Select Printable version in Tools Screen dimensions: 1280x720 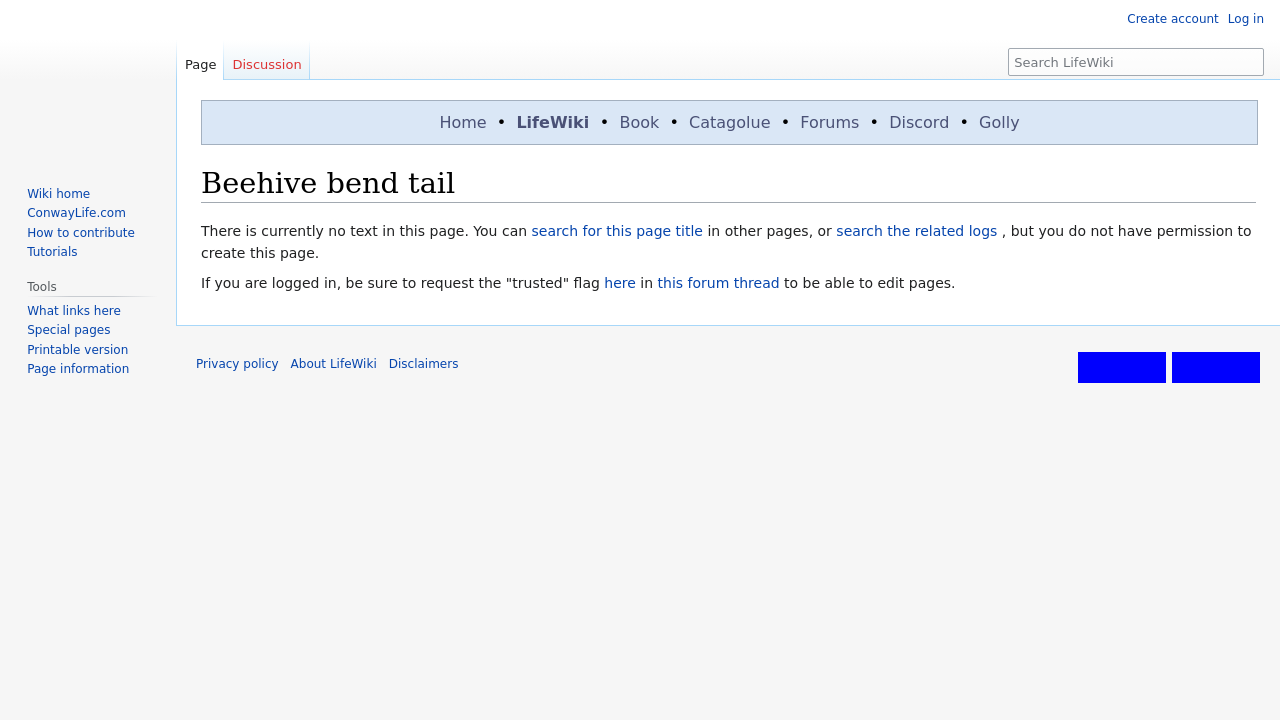point(77,350)
